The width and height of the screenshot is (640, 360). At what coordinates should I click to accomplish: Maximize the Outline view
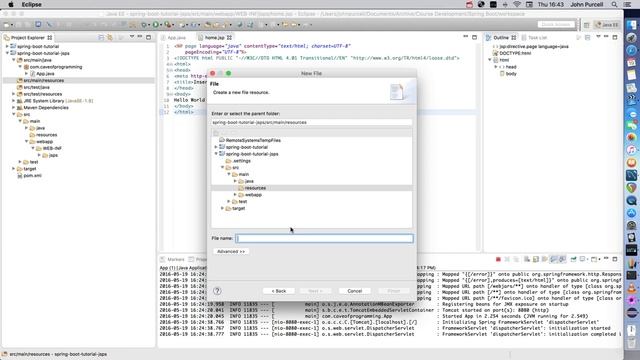[615, 37]
